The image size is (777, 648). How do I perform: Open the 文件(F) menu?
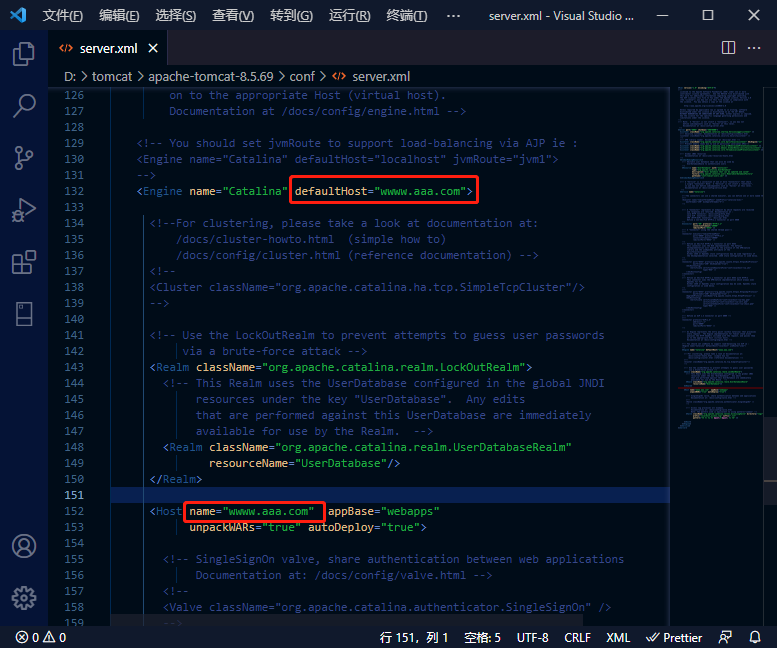[x=62, y=15]
